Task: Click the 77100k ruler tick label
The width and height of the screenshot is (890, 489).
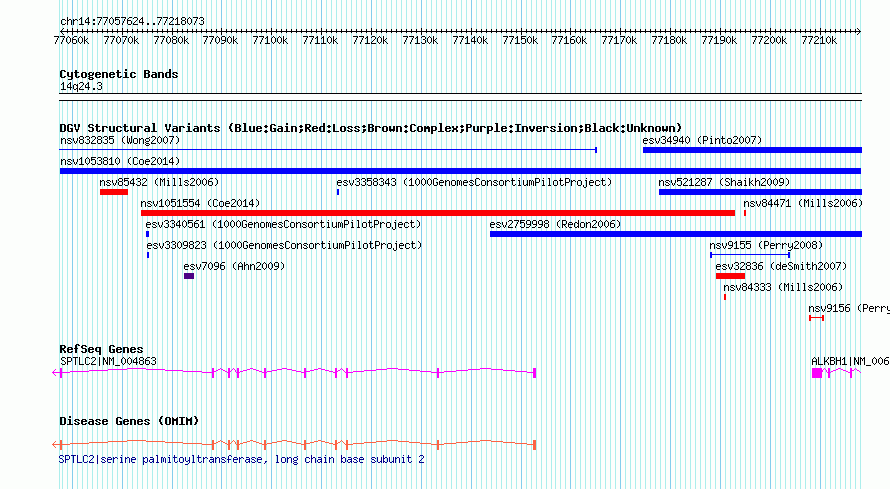Action: 270,40
